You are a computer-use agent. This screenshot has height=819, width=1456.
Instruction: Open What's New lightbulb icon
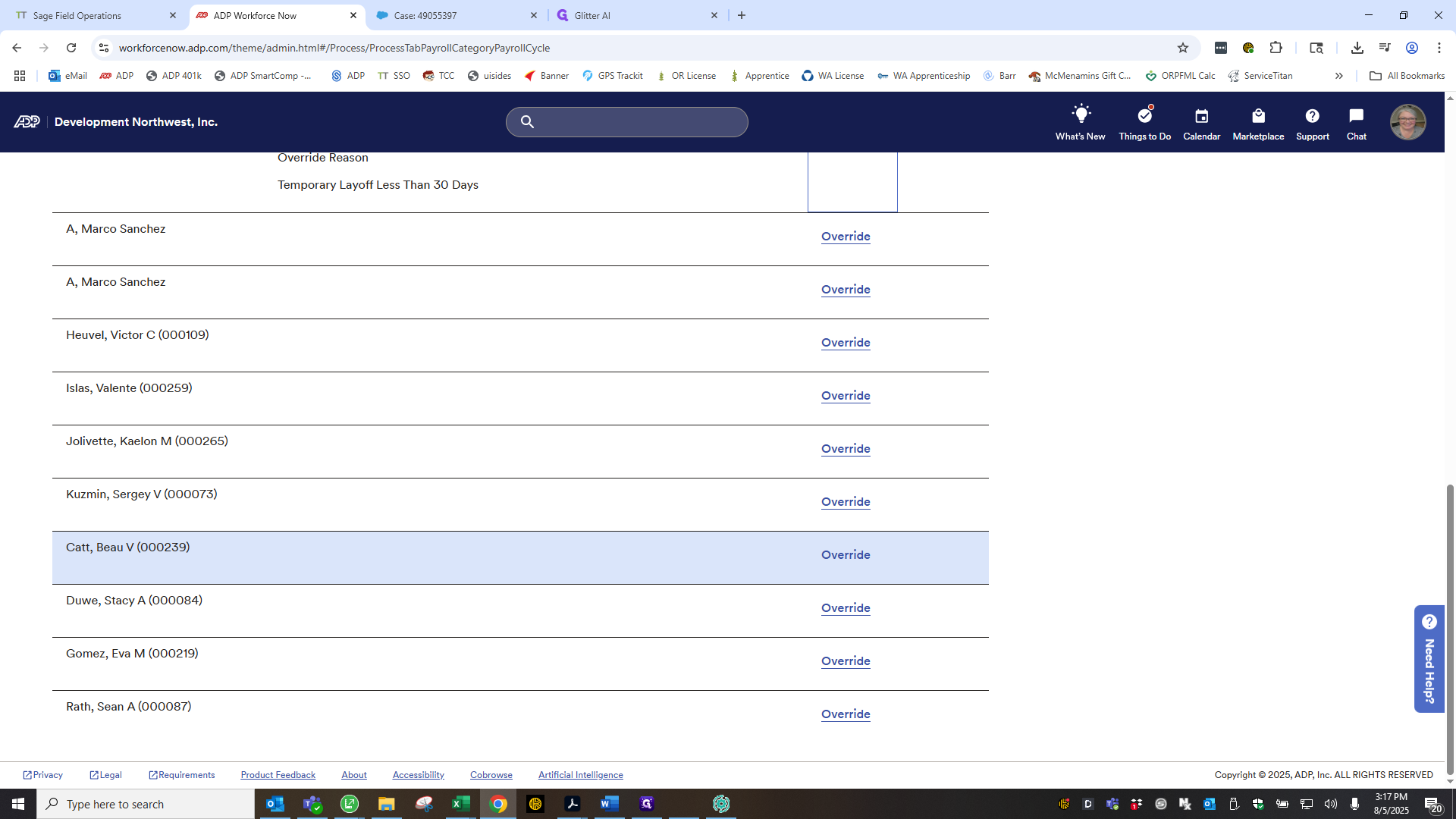tap(1080, 123)
